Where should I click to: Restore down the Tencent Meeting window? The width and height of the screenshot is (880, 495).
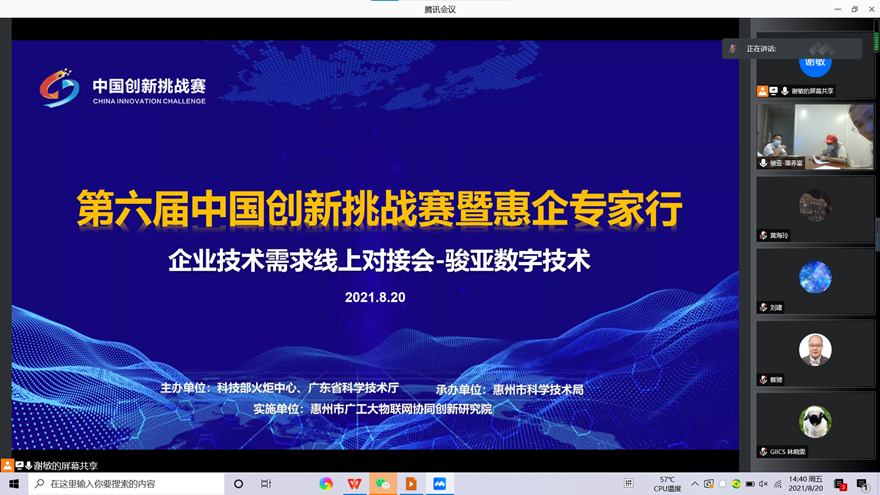855,9
